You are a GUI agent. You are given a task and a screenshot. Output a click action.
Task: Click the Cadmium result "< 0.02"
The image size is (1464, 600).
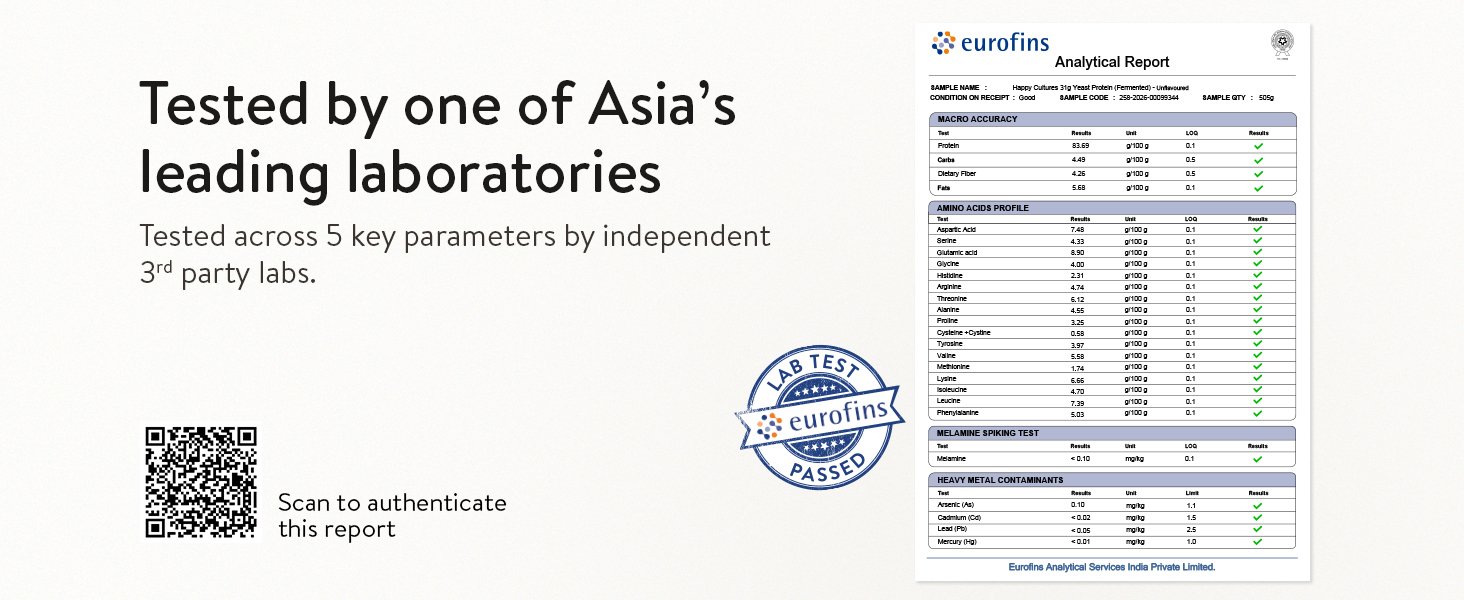(x=1081, y=518)
